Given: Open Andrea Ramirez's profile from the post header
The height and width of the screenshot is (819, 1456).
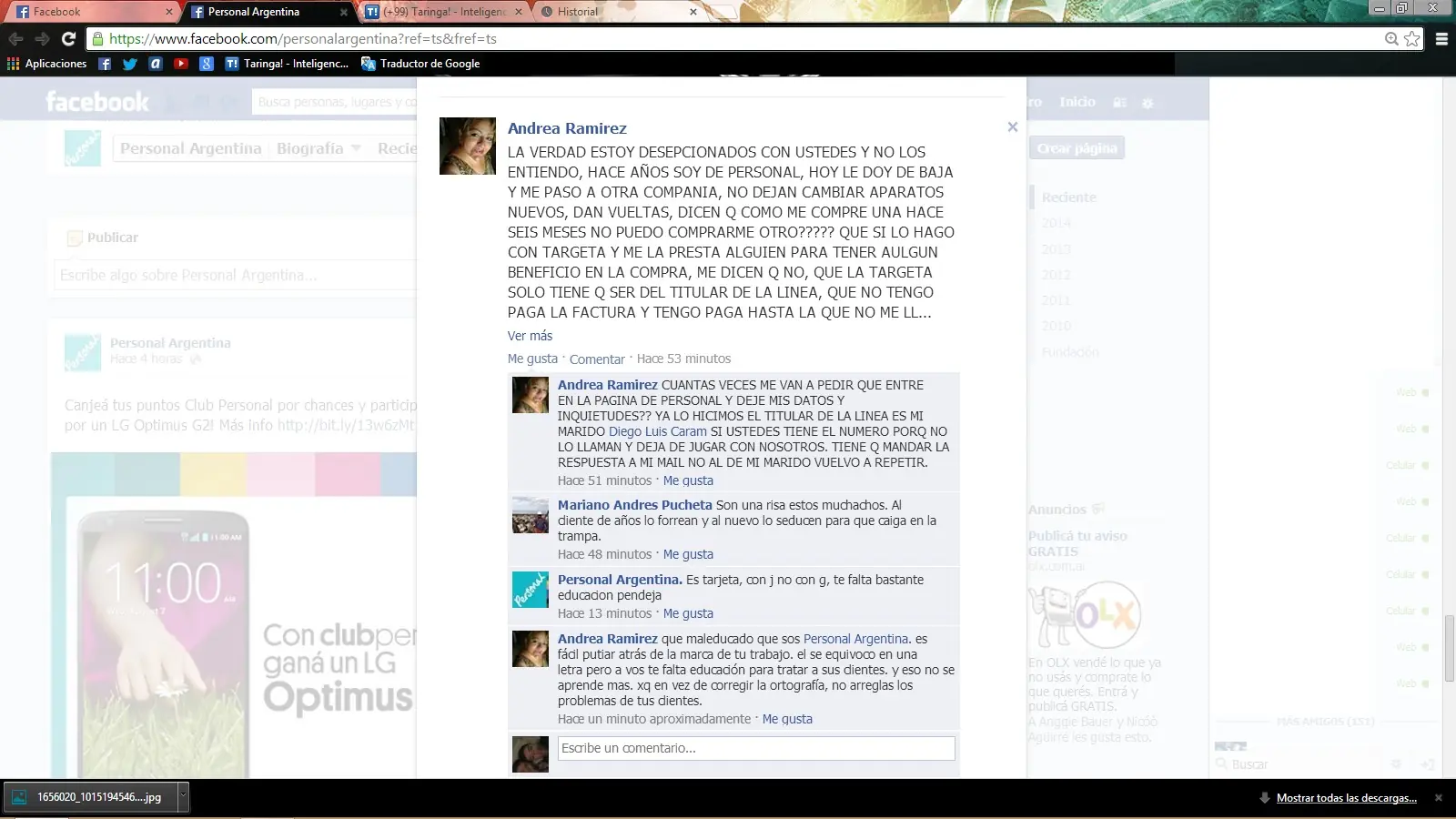Looking at the screenshot, I should [x=567, y=128].
